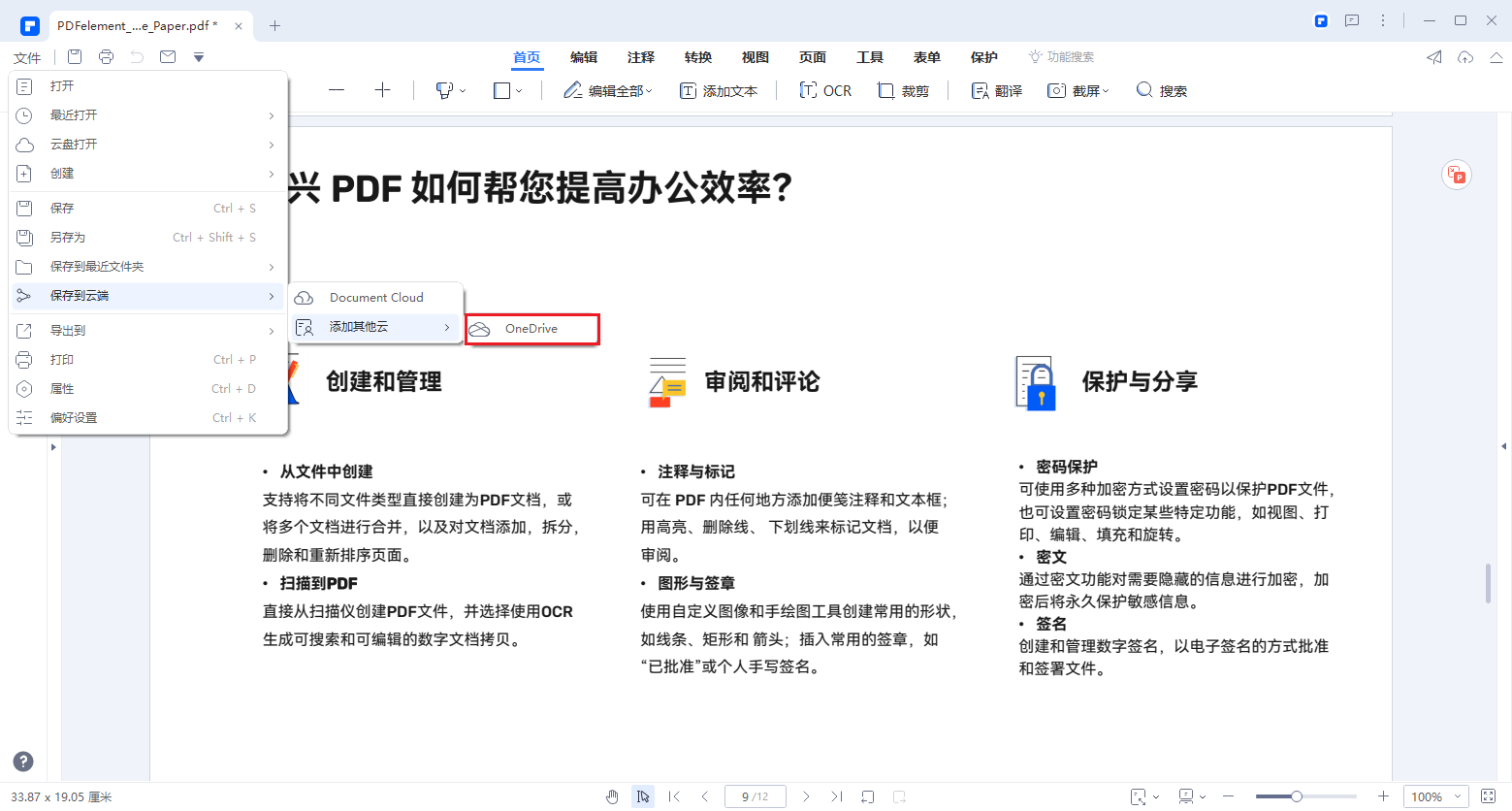Select Save As (另存为) entry

(148, 238)
